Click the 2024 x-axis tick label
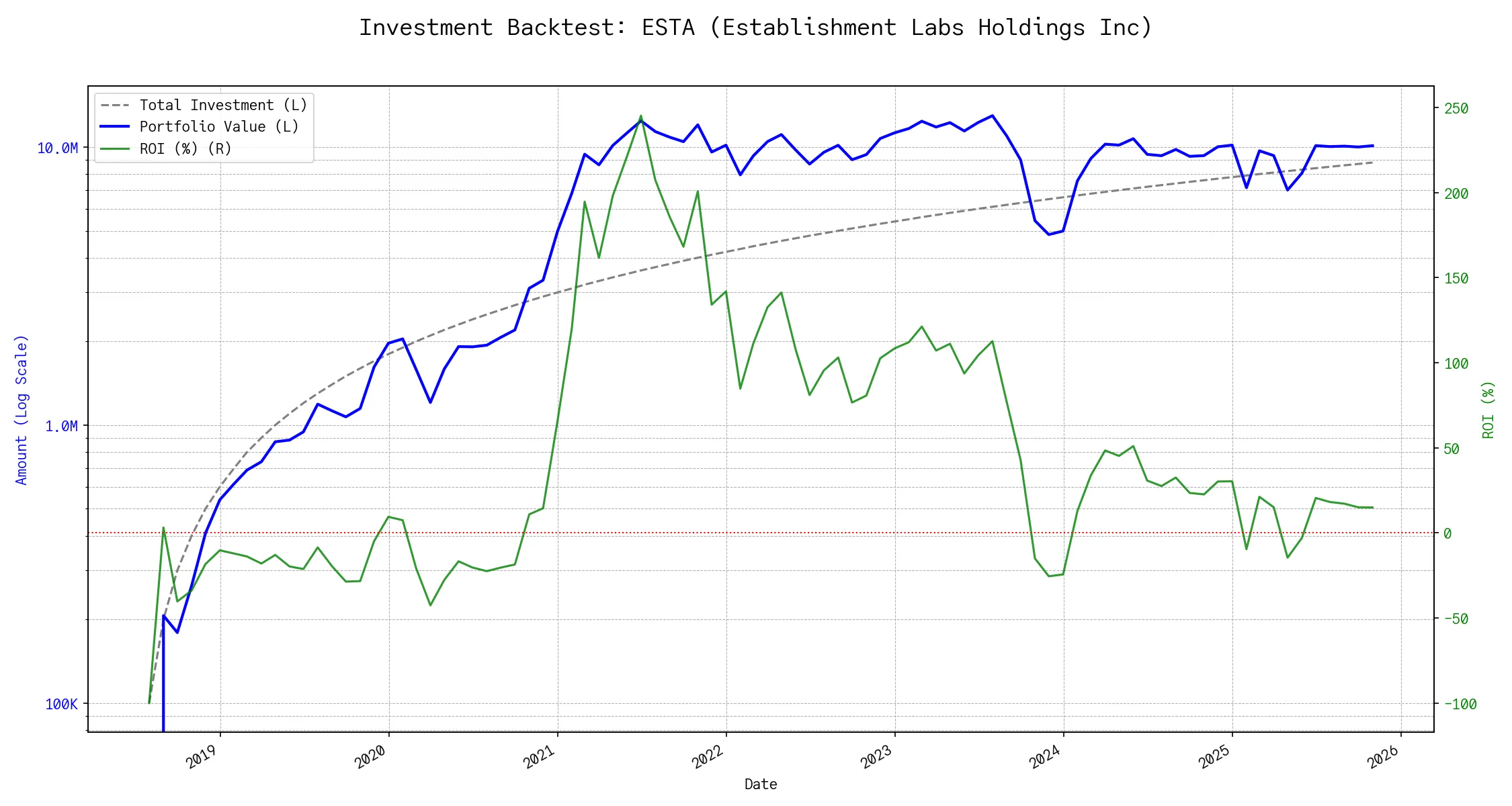Viewport: 1512px width, 806px height. click(x=1044, y=757)
